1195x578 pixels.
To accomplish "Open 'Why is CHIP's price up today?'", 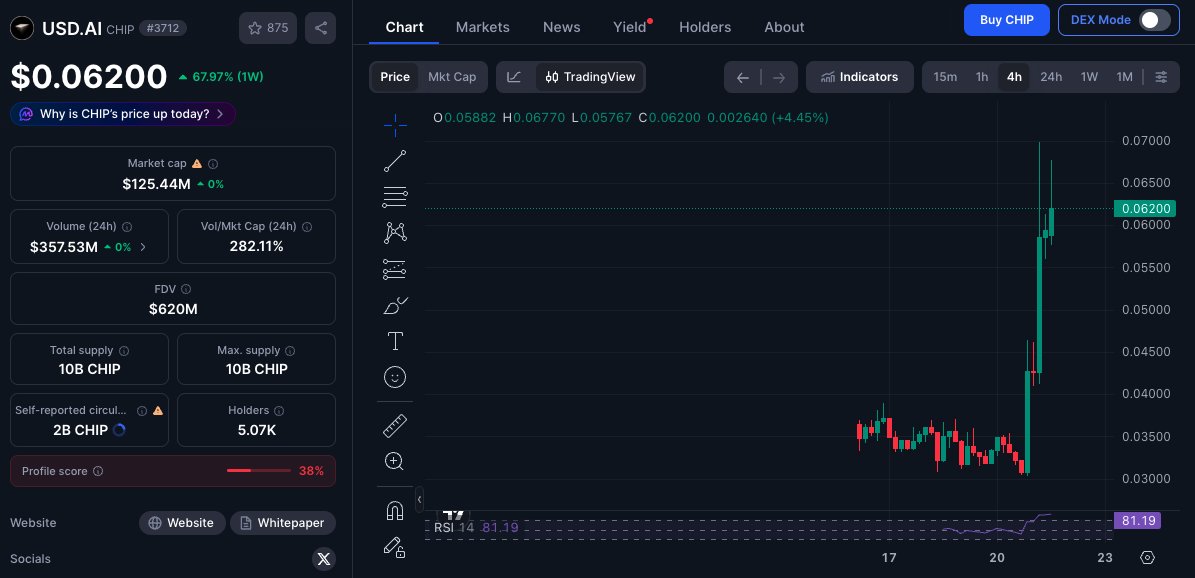I will [123, 114].
